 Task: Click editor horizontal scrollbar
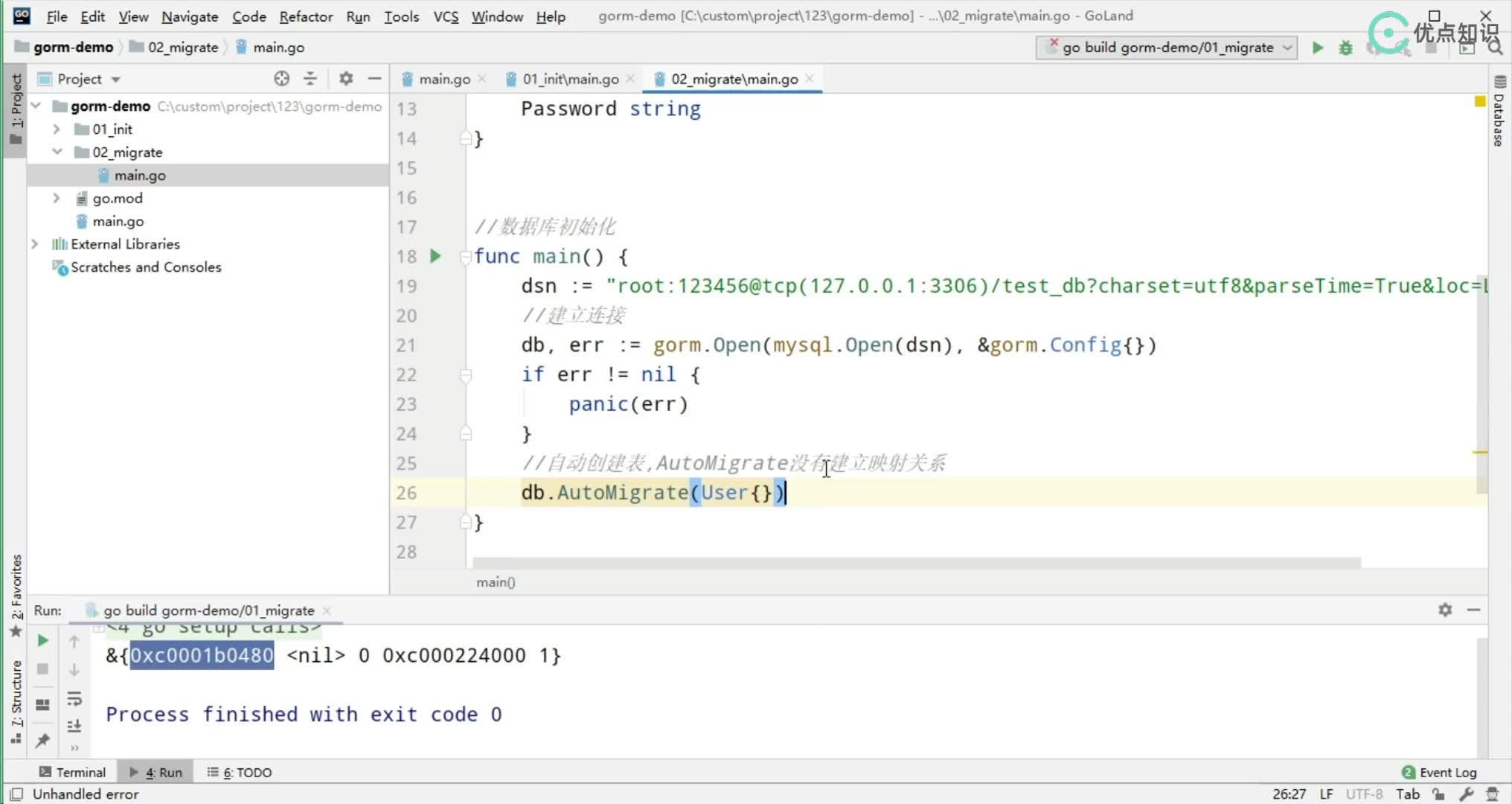tap(915, 562)
